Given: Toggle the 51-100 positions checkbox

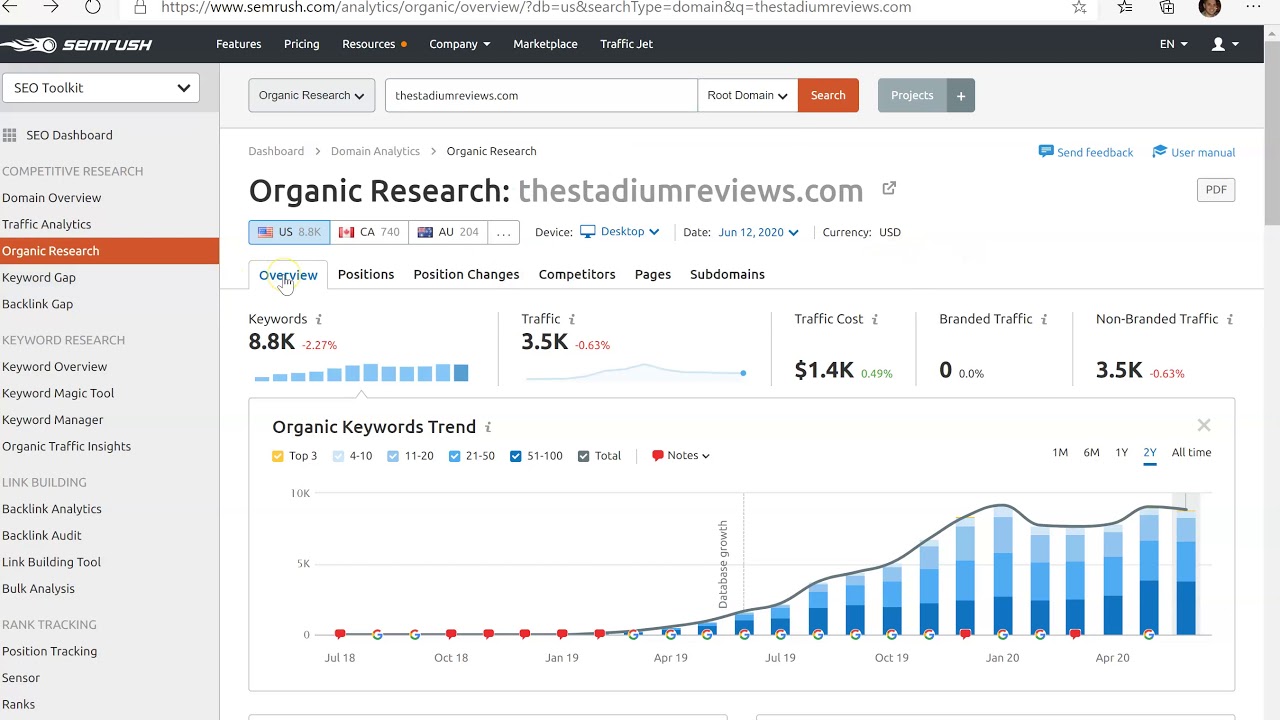Looking at the screenshot, I should point(516,456).
